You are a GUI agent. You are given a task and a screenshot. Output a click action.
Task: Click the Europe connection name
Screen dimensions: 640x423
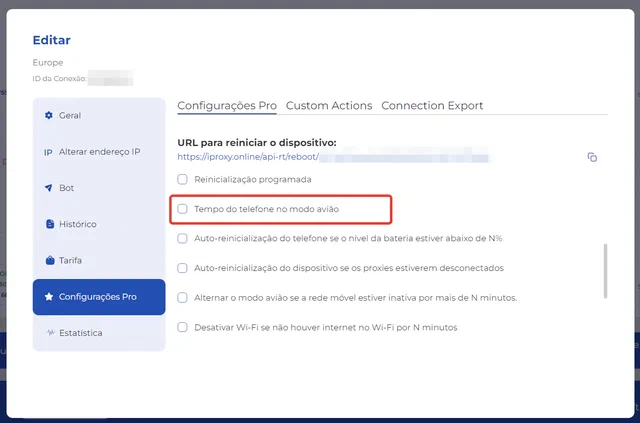pos(48,62)
